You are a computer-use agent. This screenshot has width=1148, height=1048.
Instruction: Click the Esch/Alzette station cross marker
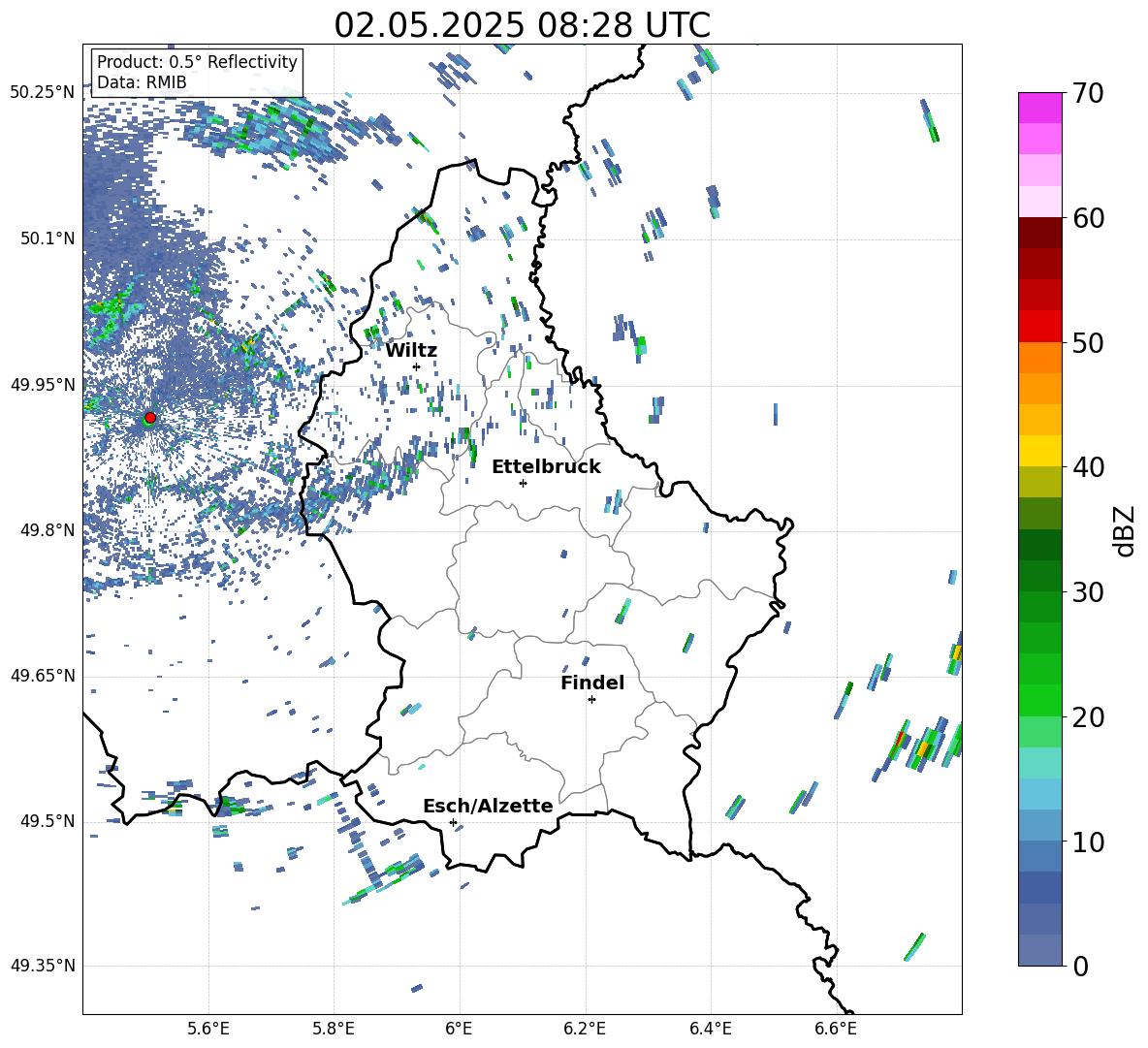(x=453, y=822)
